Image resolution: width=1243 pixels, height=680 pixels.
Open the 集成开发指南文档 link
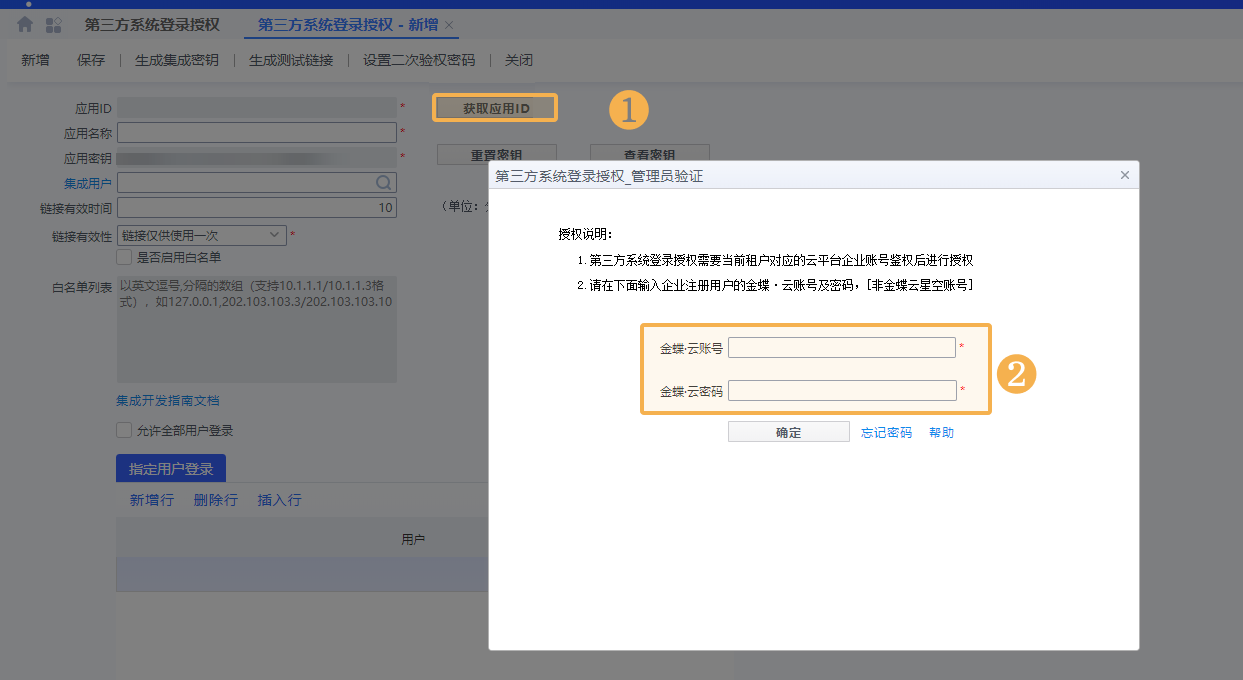(168, 401)
